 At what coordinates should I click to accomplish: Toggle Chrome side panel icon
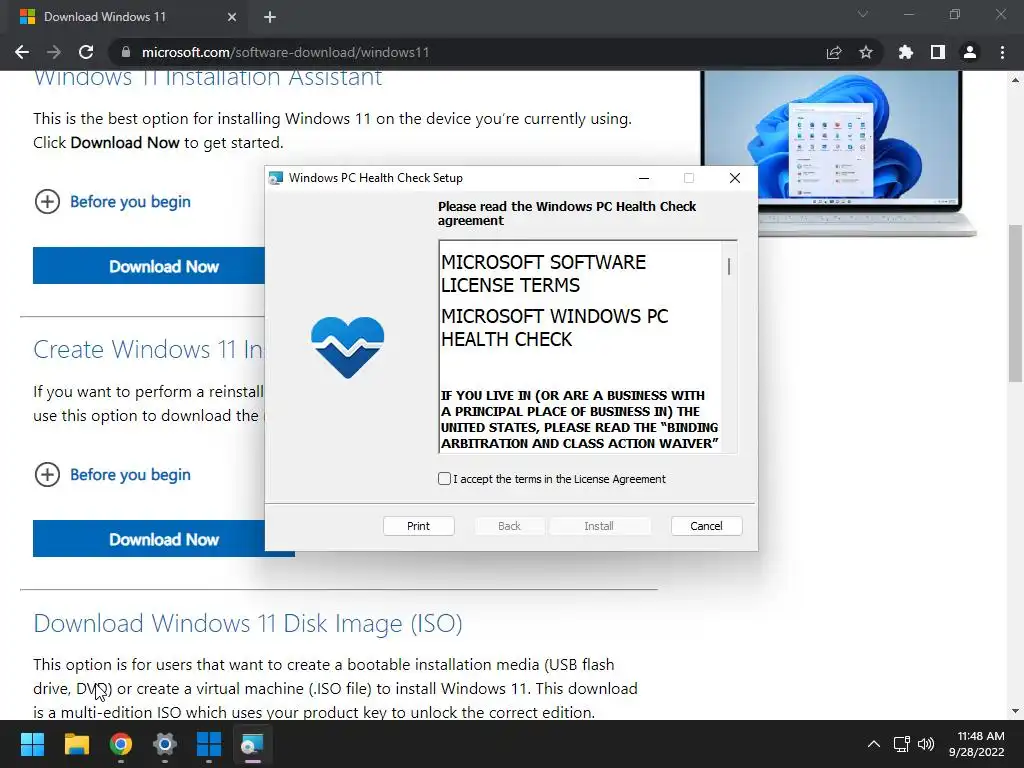tap(938, 52)
